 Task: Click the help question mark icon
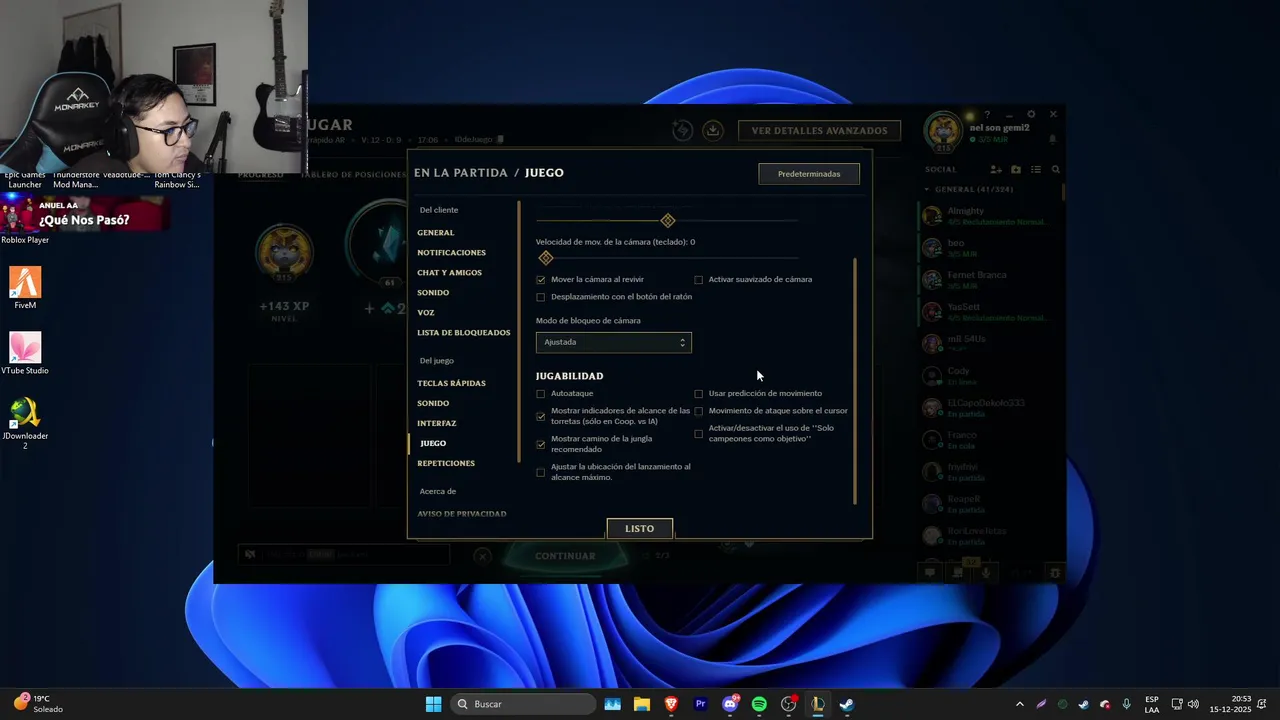point(987,115)
